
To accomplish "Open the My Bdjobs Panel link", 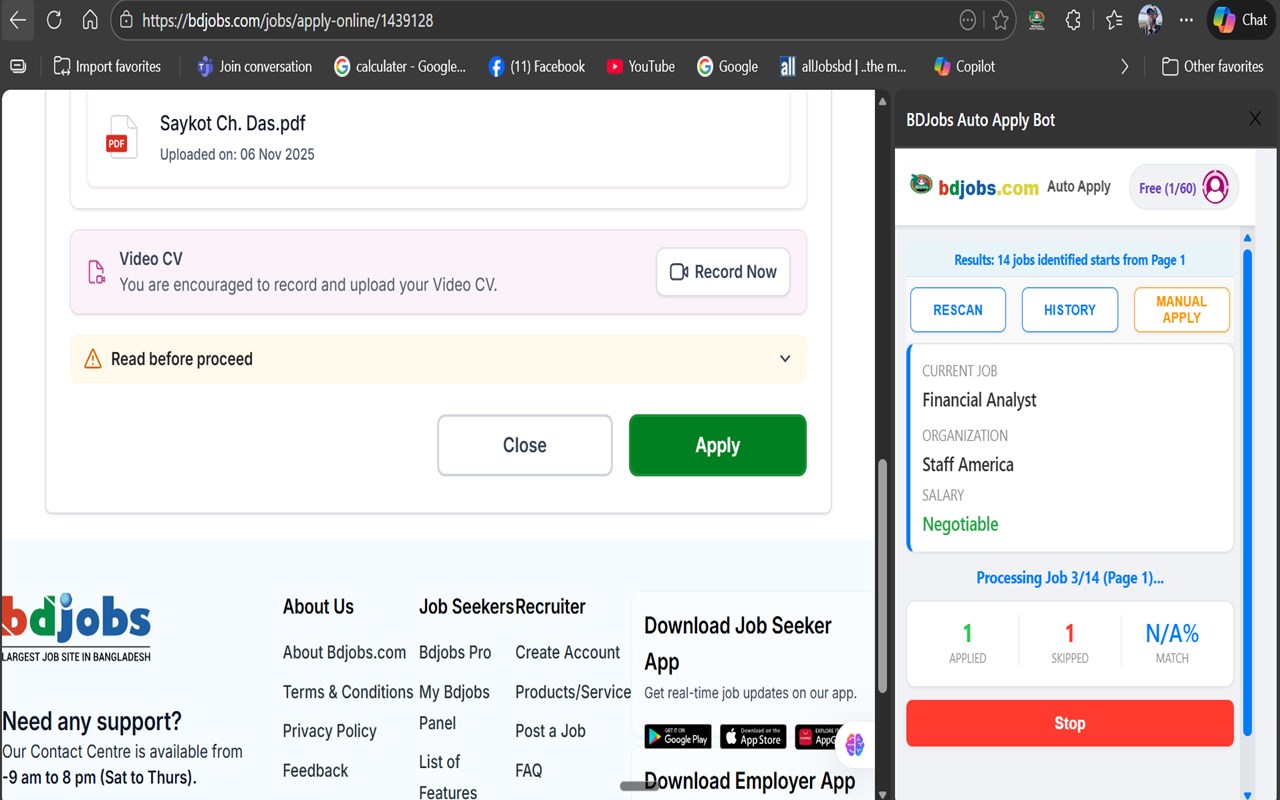I will pos(454,707).
